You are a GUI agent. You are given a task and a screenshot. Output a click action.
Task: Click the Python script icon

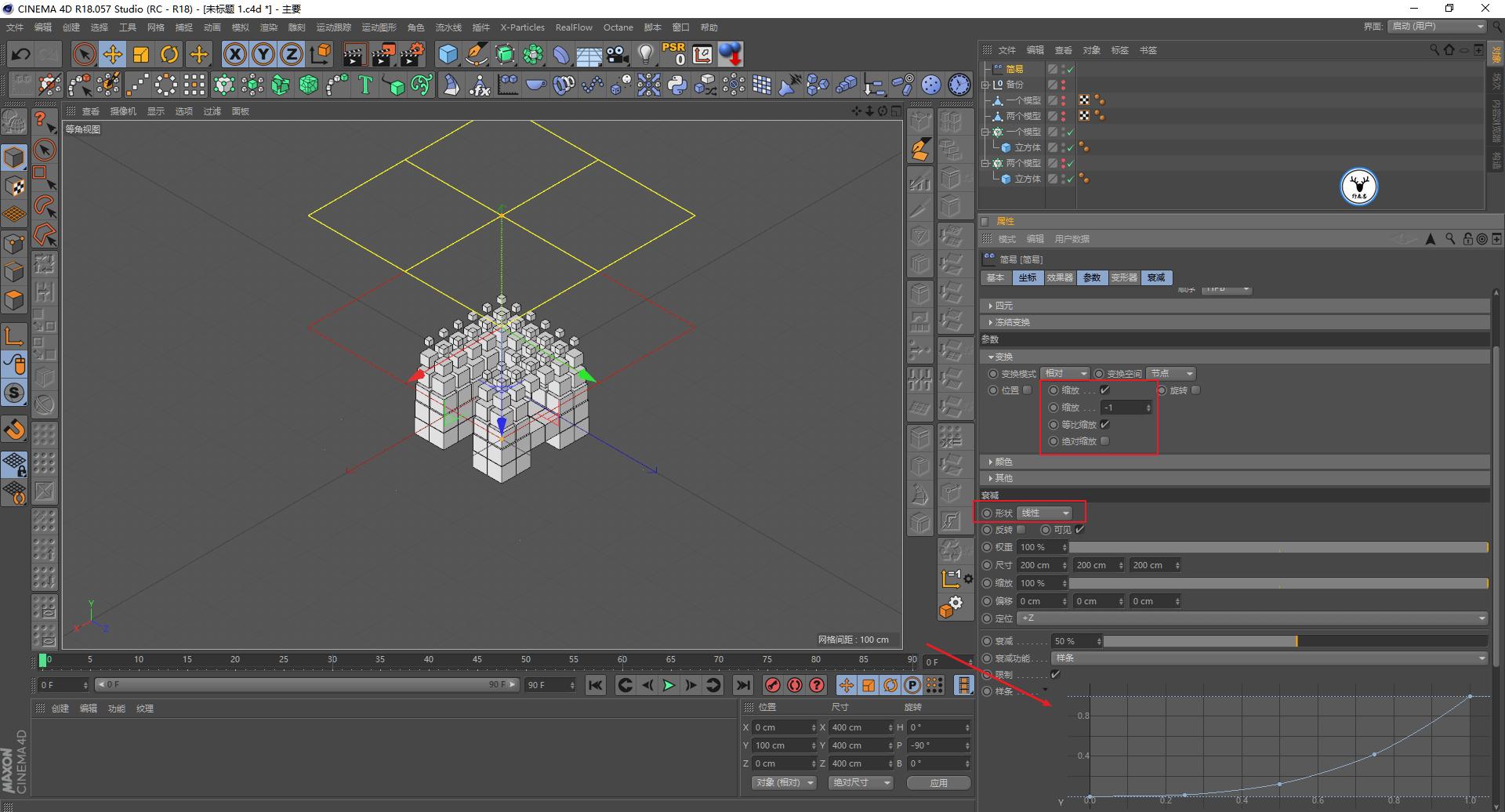[677, 85]
